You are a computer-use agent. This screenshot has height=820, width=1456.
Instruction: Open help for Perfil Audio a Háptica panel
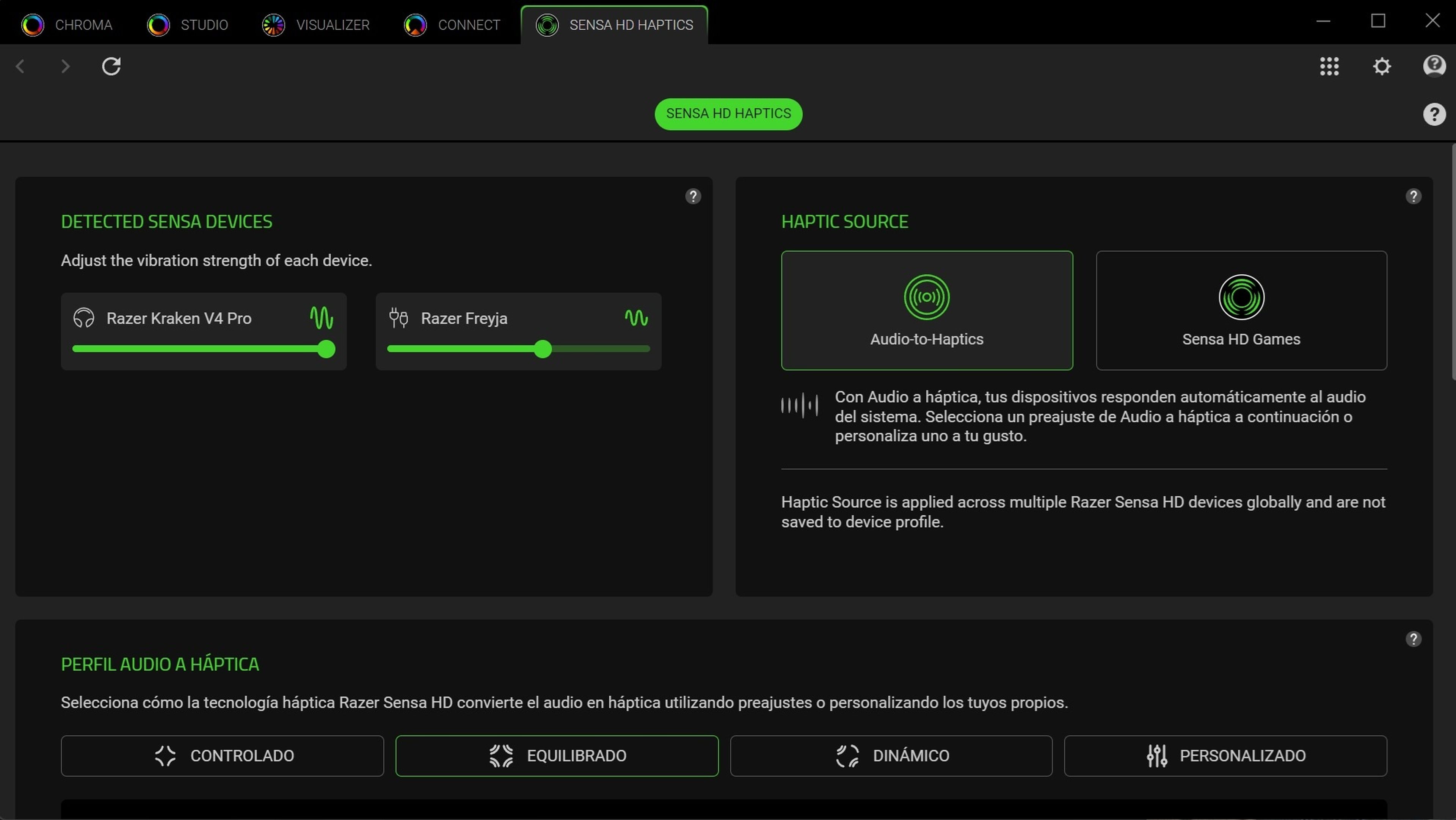(1414, 639)
